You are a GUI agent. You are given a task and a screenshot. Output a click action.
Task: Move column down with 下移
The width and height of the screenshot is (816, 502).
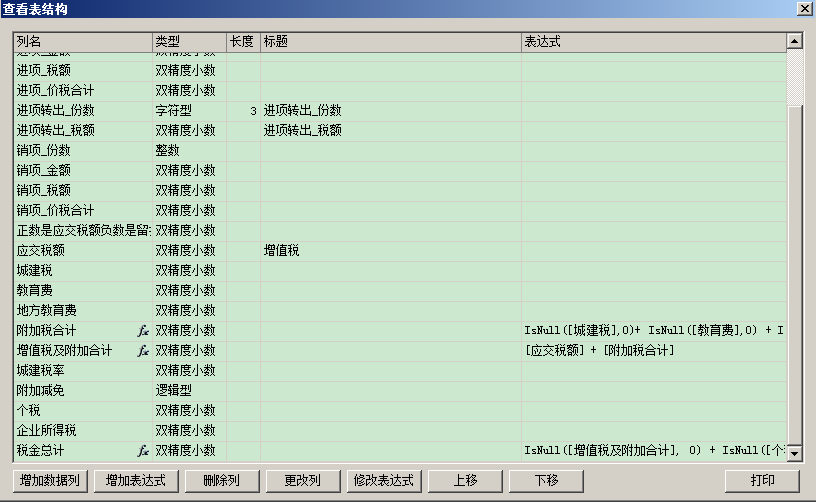[x=546, y=481]
